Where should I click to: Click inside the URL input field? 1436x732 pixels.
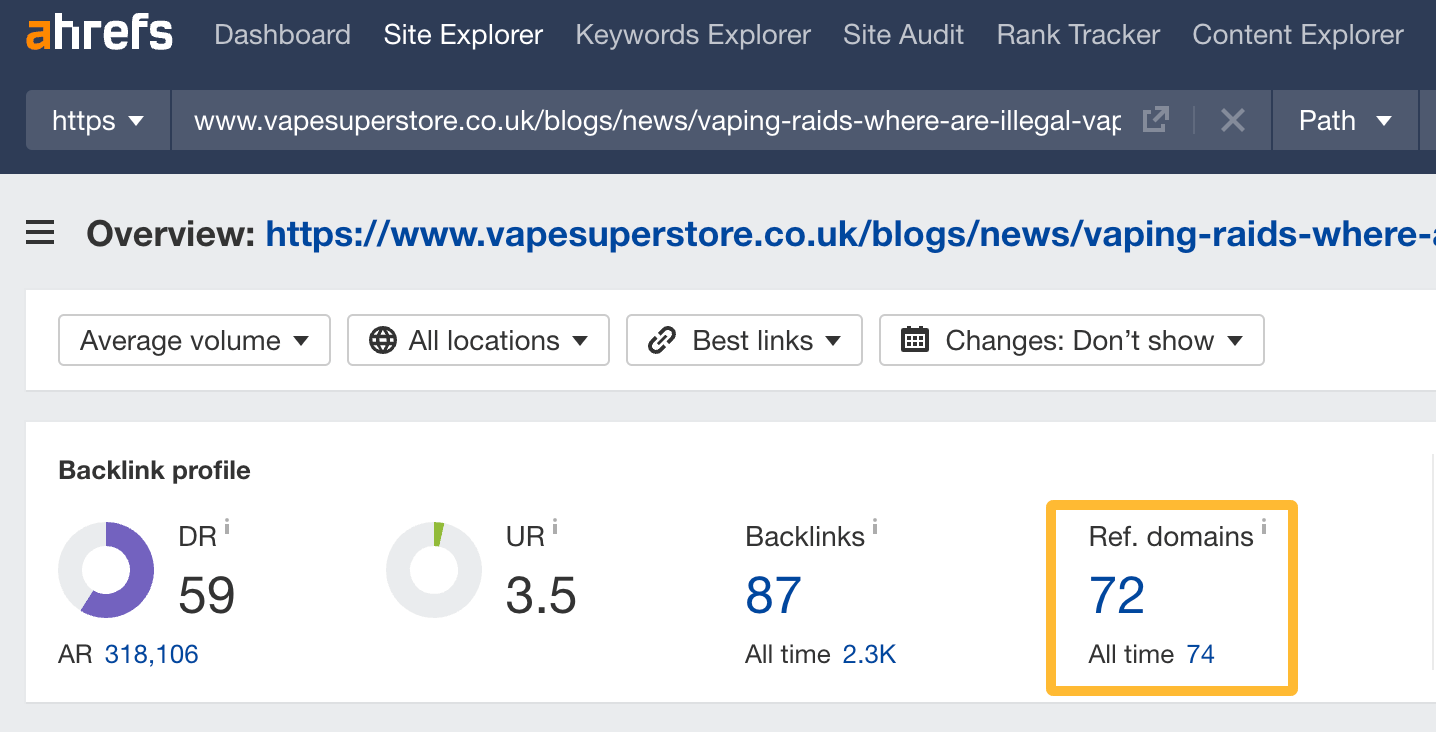tap(650, 120)
